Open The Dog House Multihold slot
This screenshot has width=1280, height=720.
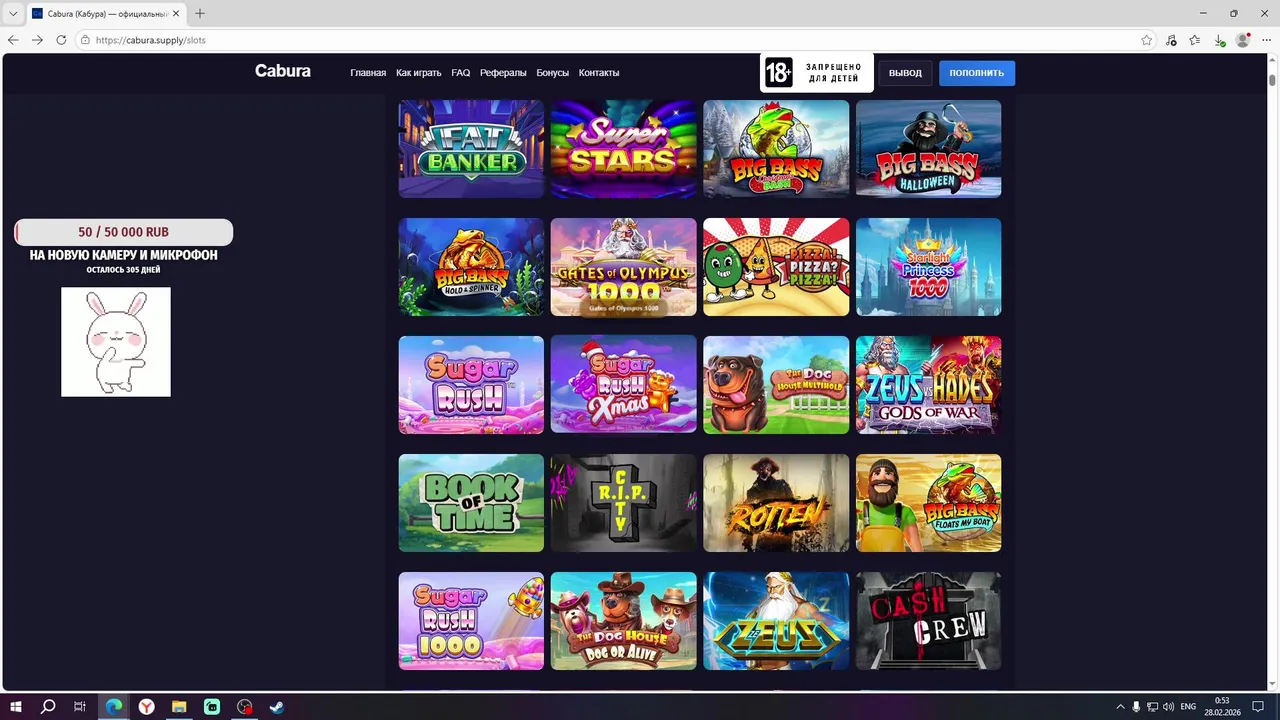pos(776,385)
